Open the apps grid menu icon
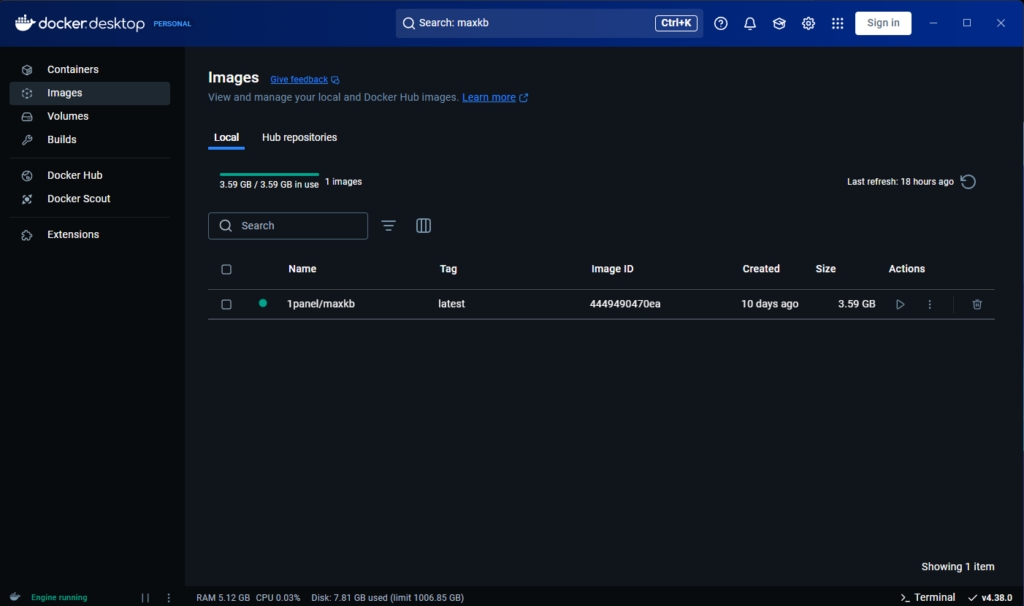1024x606 pixels. [837, 24]
